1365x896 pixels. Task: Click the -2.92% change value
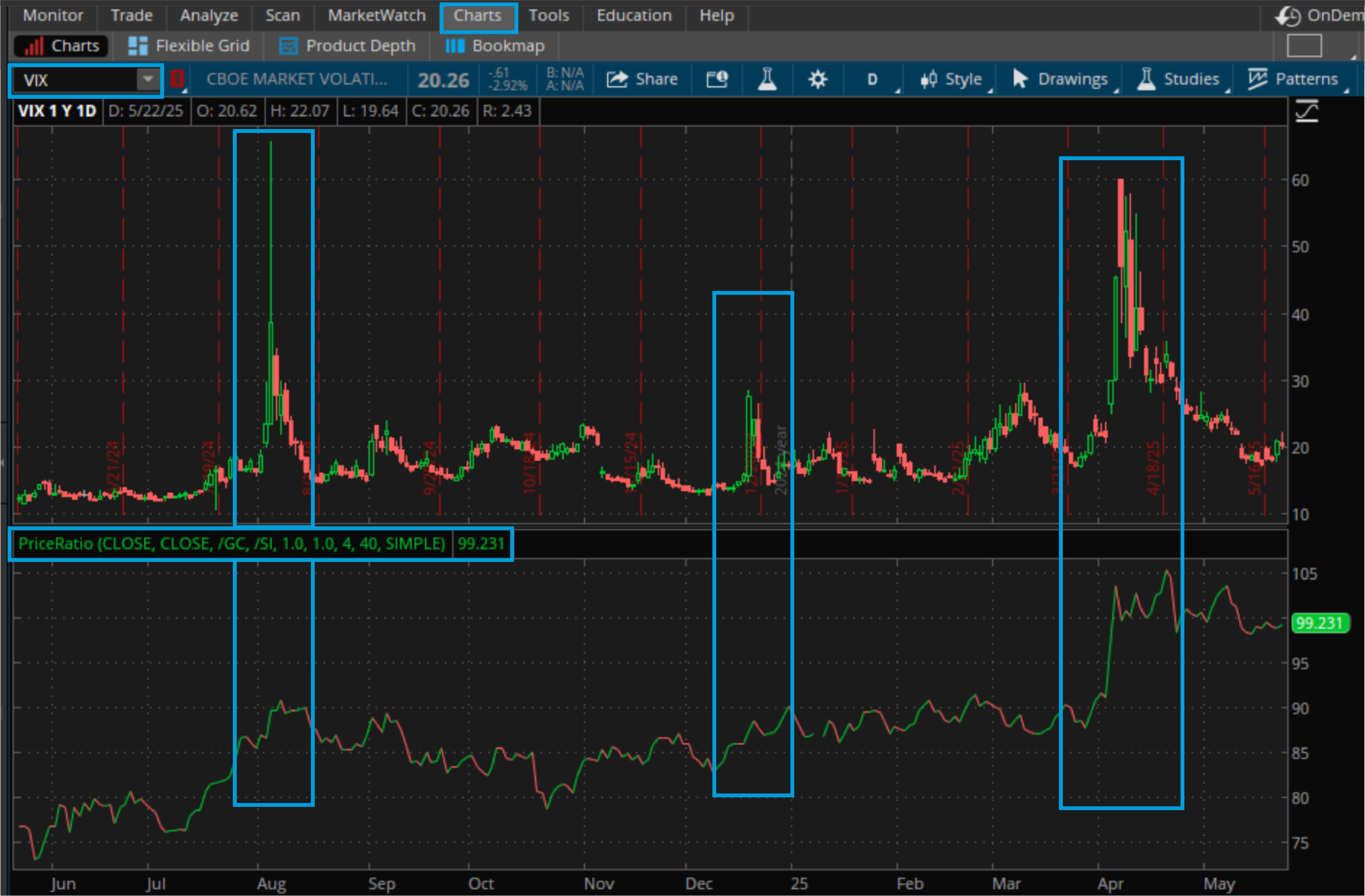click(508, 86)
